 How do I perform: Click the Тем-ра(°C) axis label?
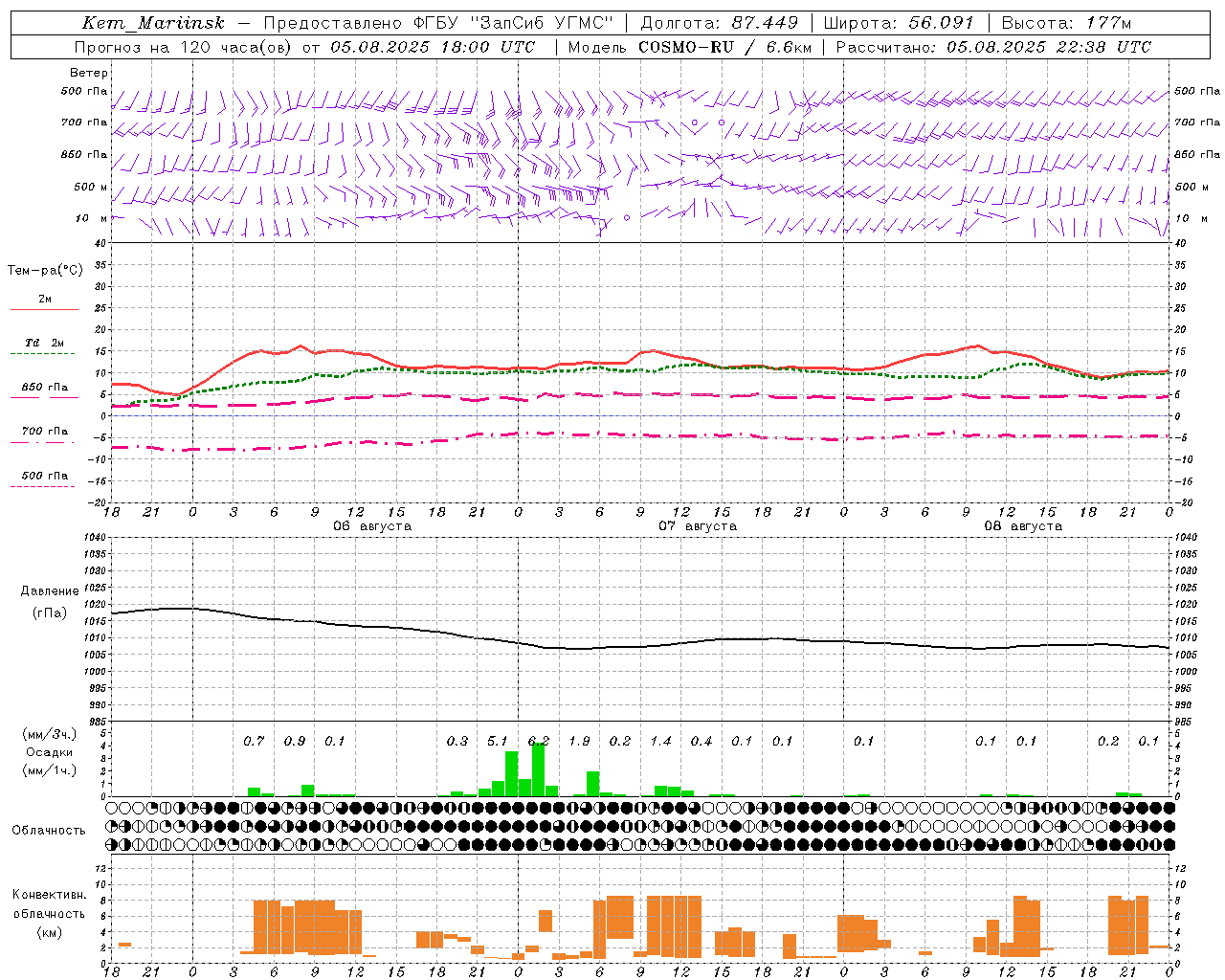coord(45,271)
